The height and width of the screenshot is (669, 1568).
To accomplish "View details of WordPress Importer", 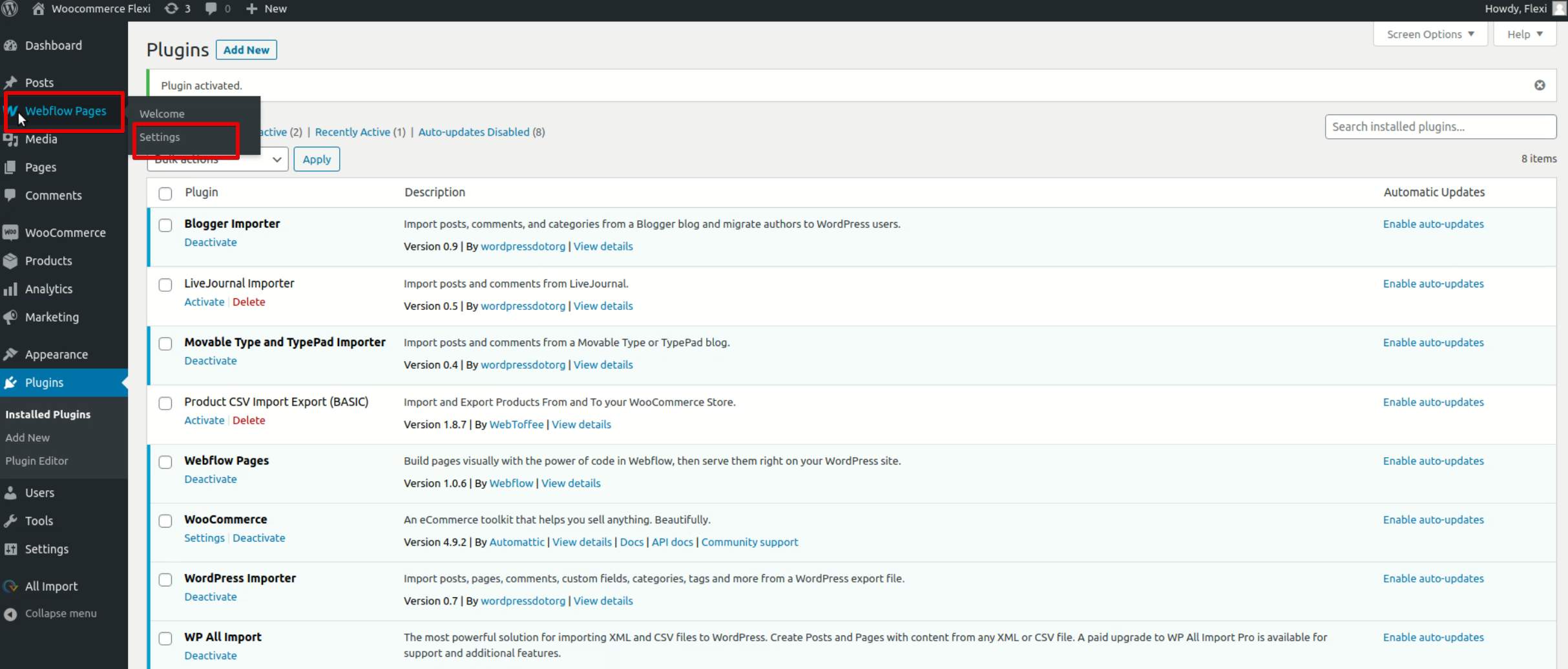I will [x=603, y=601].
